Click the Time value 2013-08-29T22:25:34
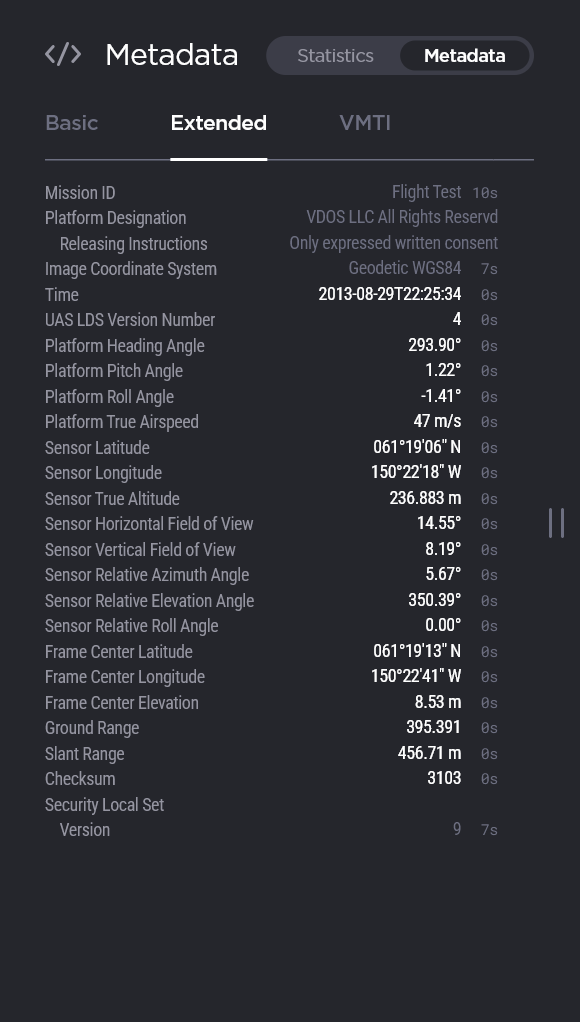This screenshot has width=580, height=1022. 390,295
